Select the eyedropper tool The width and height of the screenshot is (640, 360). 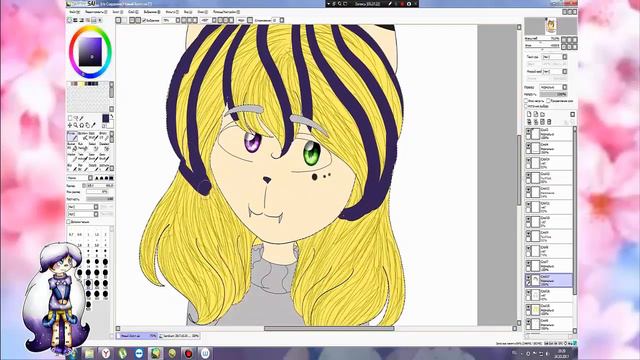(x=93, y=125)
